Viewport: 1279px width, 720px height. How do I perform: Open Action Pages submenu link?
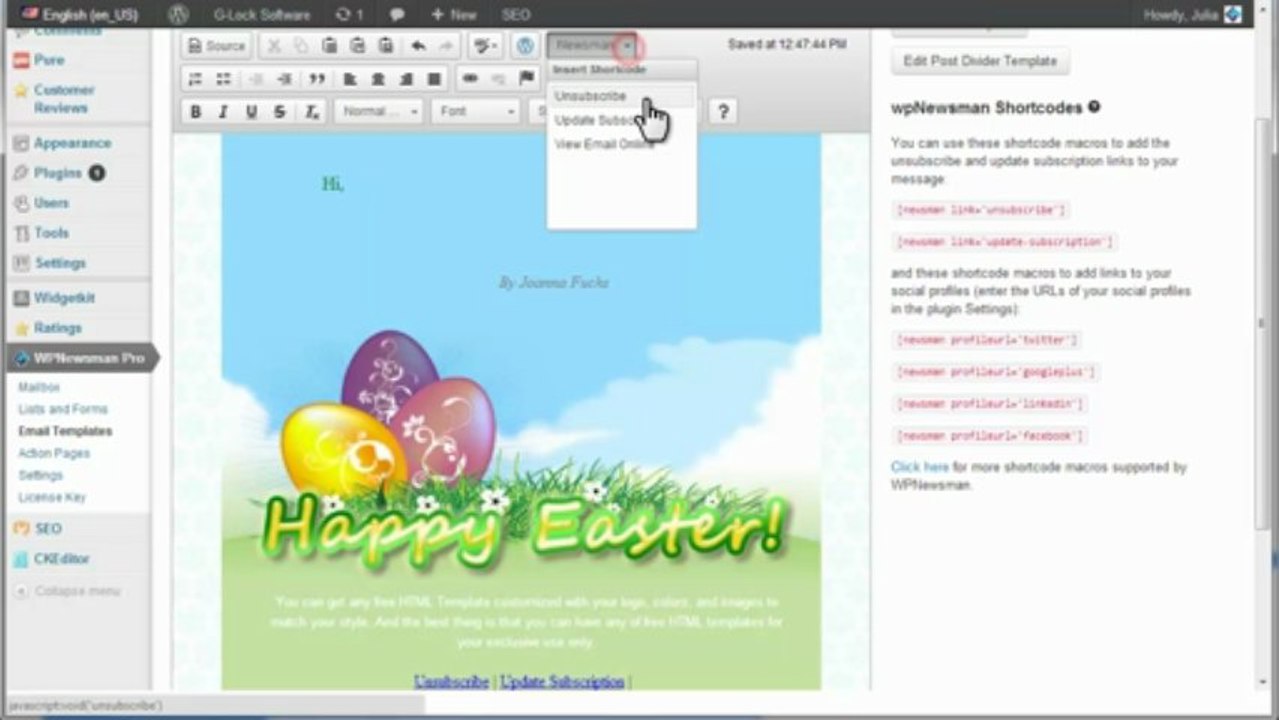(54, 453)
